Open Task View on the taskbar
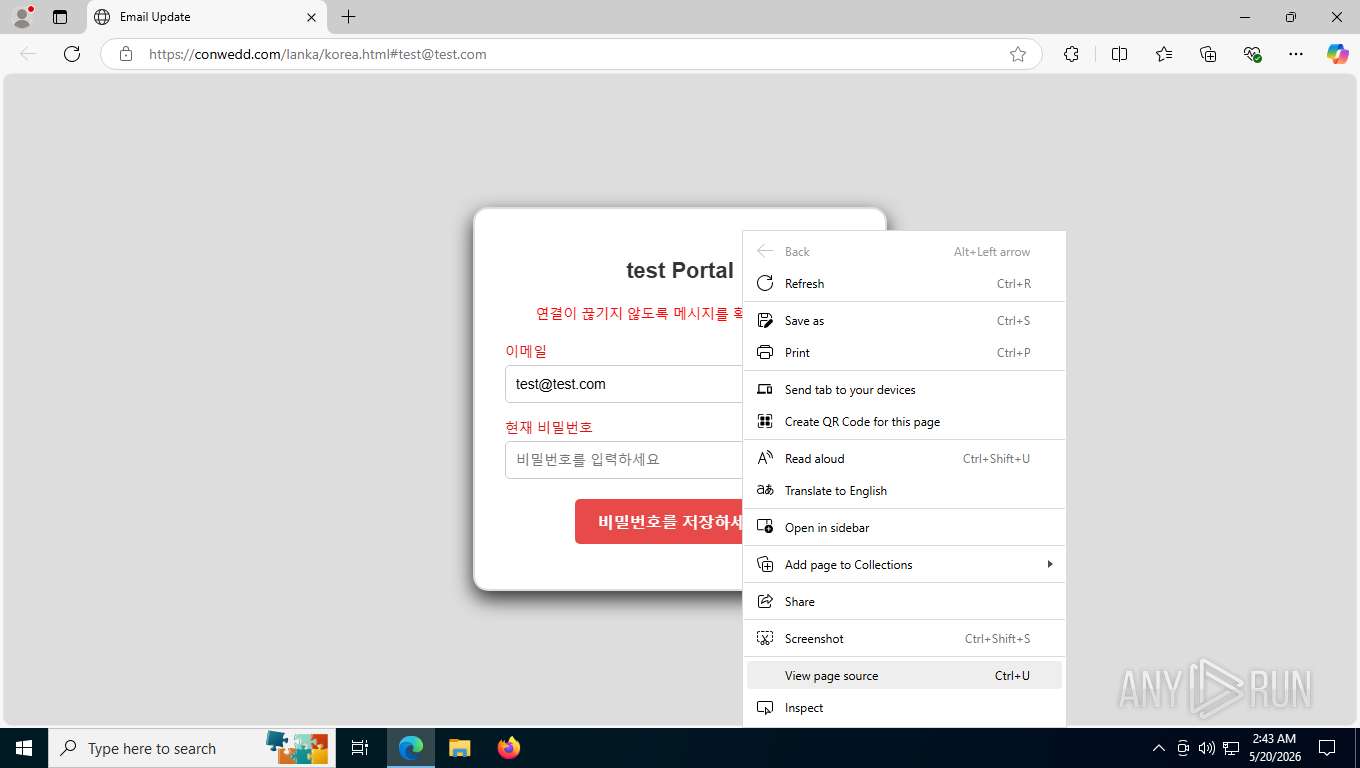Viewport: 1360px width, 768px height. pyautogui.click(x=360, y=748)
